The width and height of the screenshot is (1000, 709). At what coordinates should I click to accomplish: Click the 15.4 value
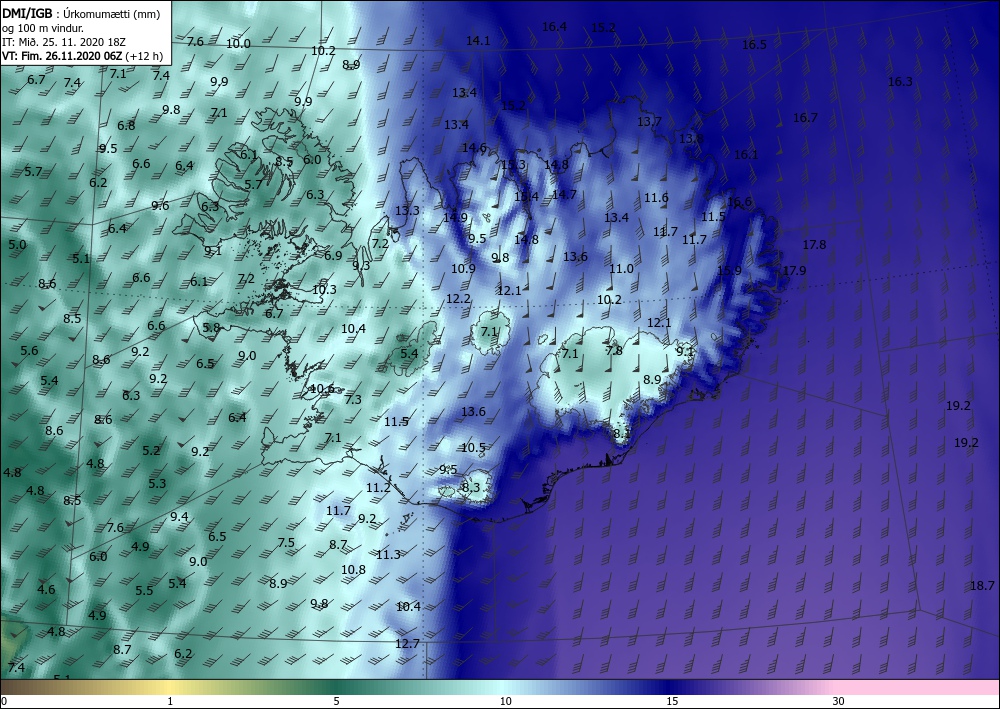(x=526, y=196)
